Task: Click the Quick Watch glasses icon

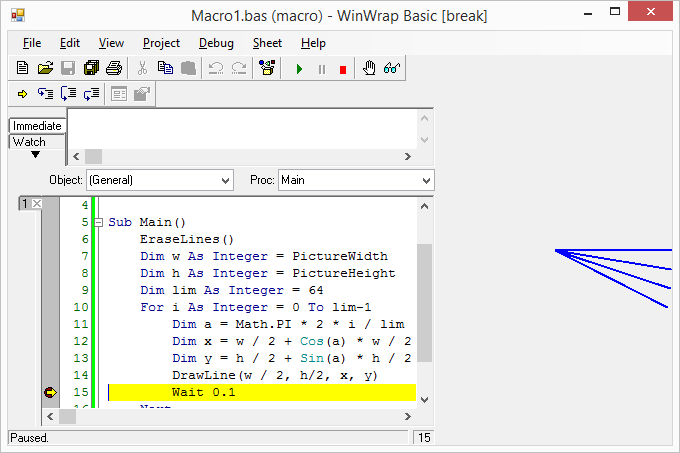Action: coord(392,68)
